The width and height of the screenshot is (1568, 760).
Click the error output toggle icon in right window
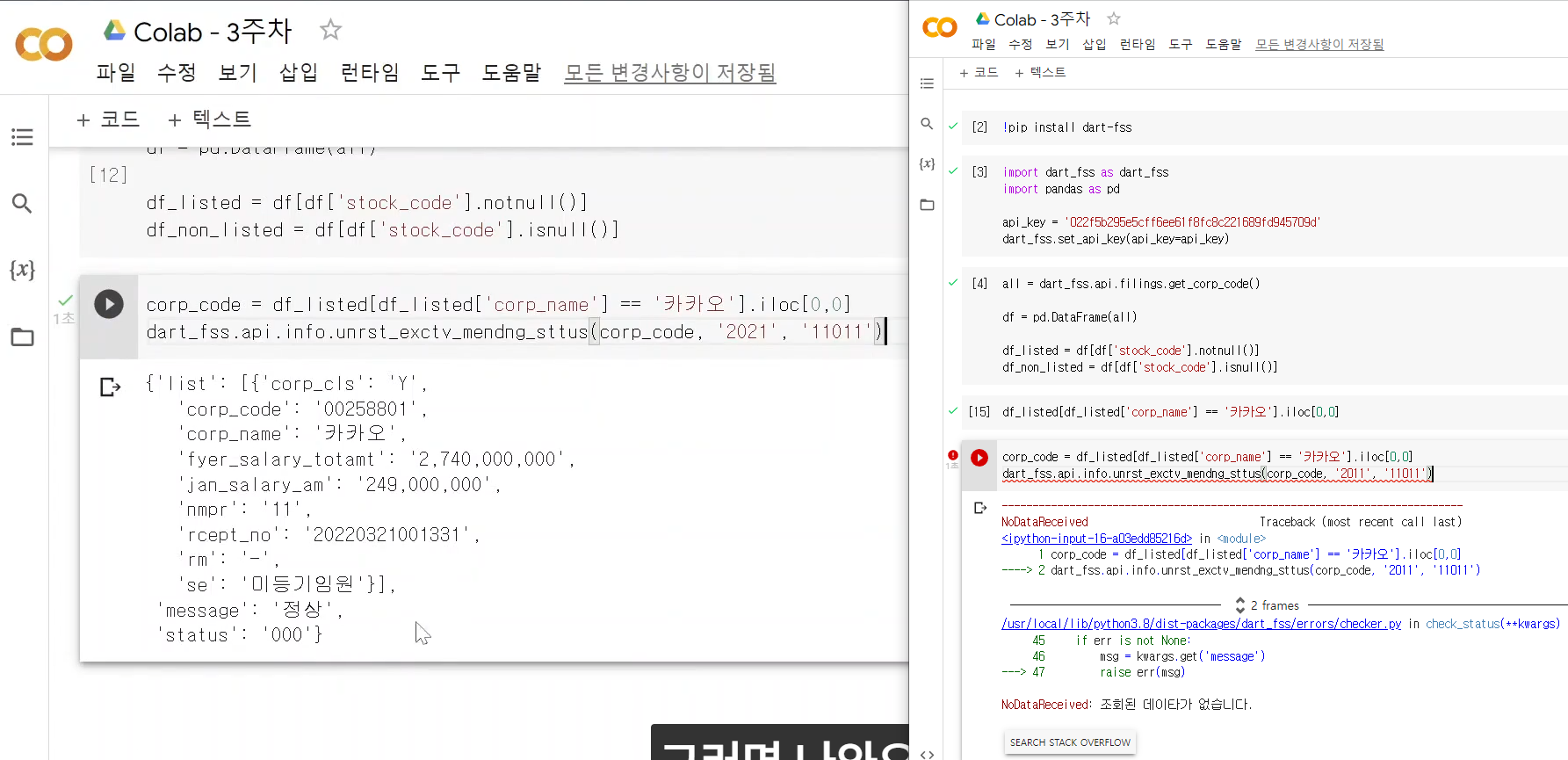point(980,508)
